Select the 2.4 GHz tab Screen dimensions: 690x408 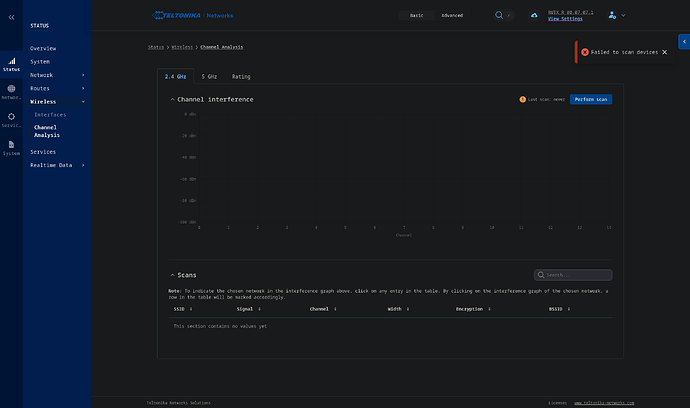pyautogui.click(x=175, y=77)
